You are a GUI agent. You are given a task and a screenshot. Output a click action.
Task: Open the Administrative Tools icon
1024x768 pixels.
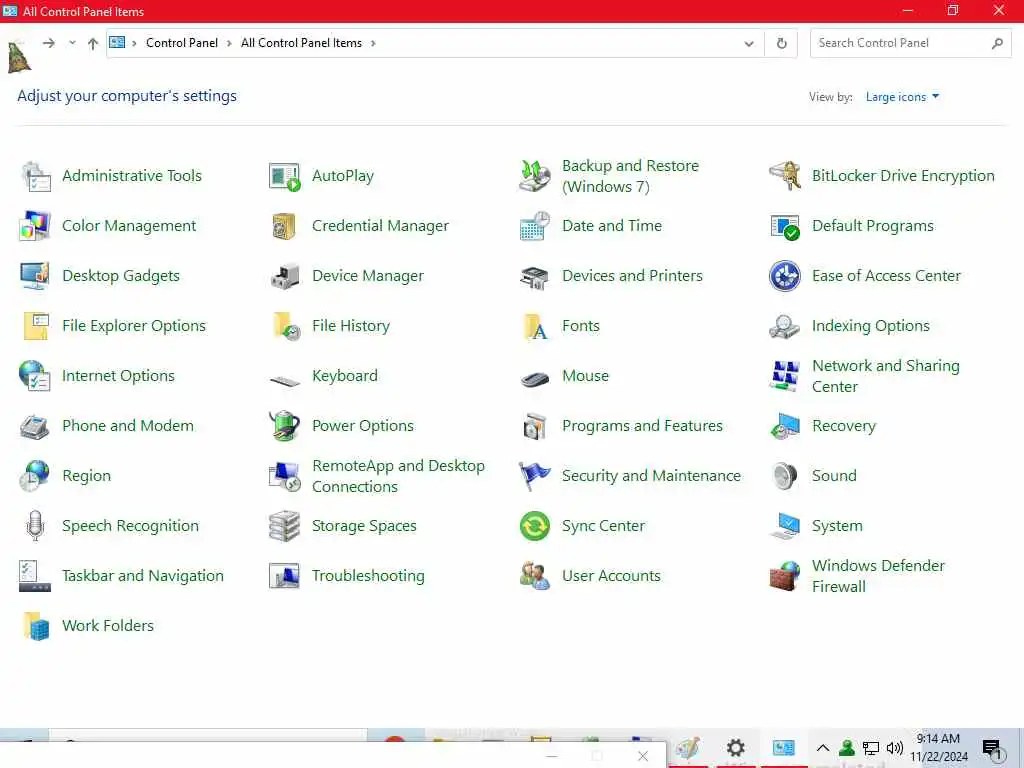point(35,176)
